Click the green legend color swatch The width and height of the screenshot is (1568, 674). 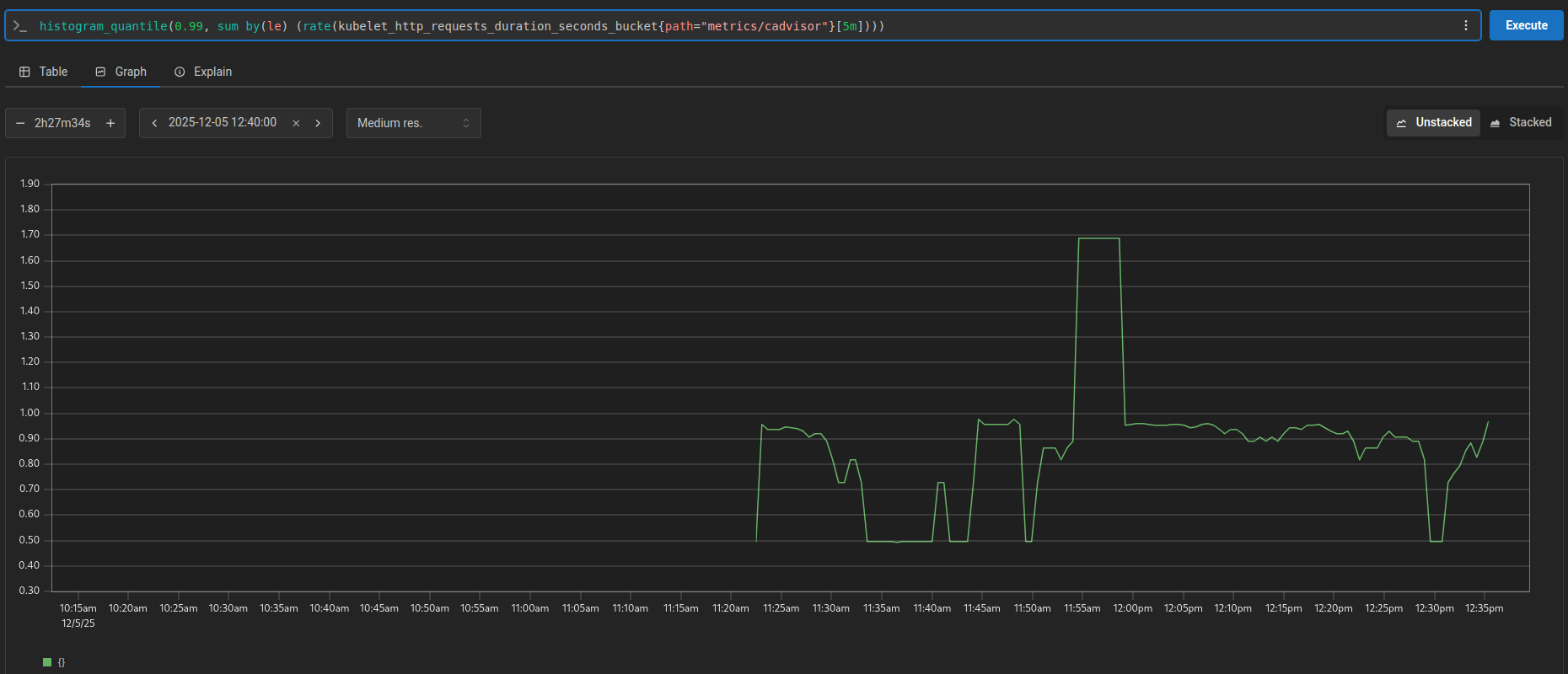point(47,662)
